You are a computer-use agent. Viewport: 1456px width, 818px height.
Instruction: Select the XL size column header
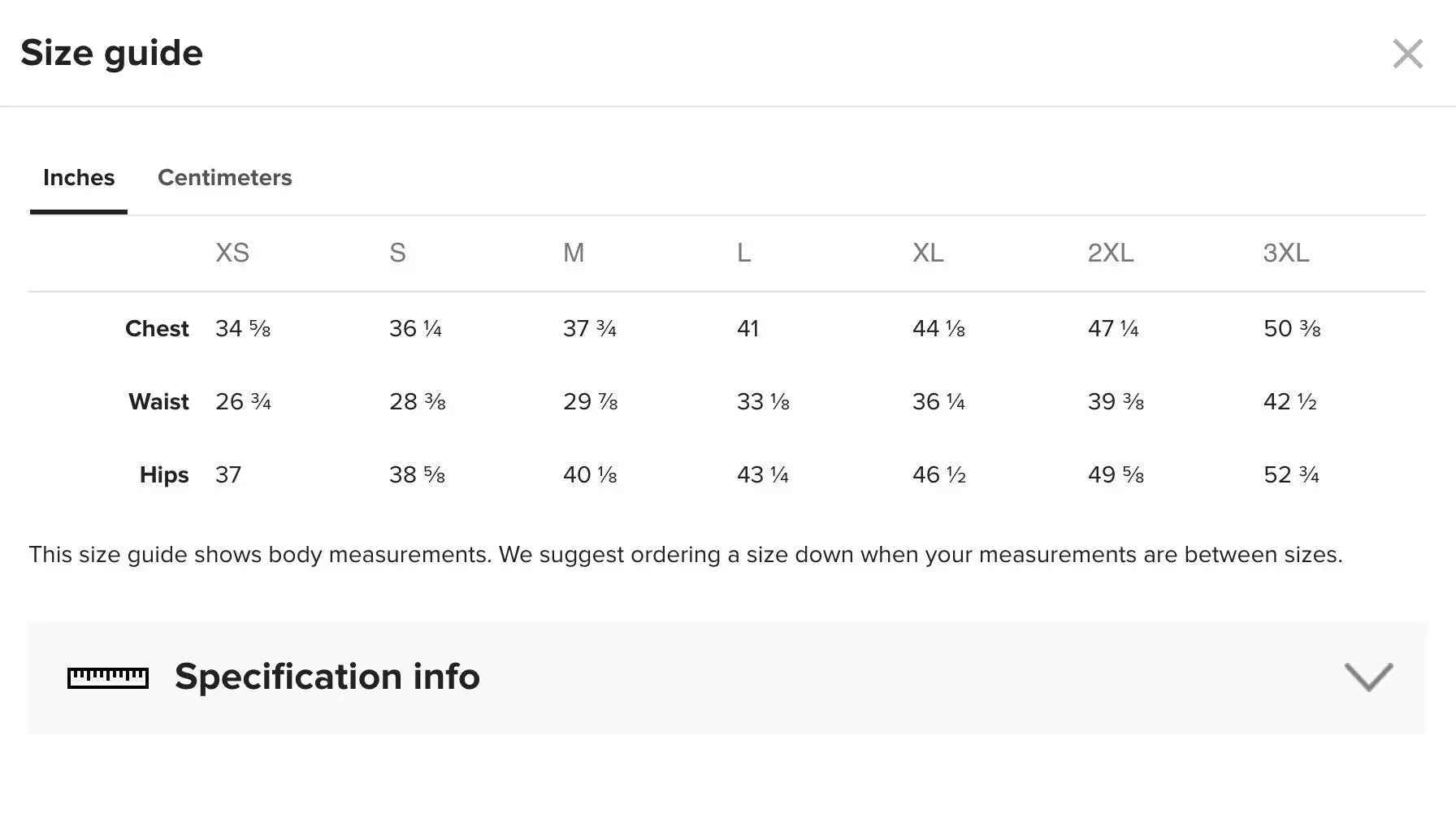tap(928, 253)
